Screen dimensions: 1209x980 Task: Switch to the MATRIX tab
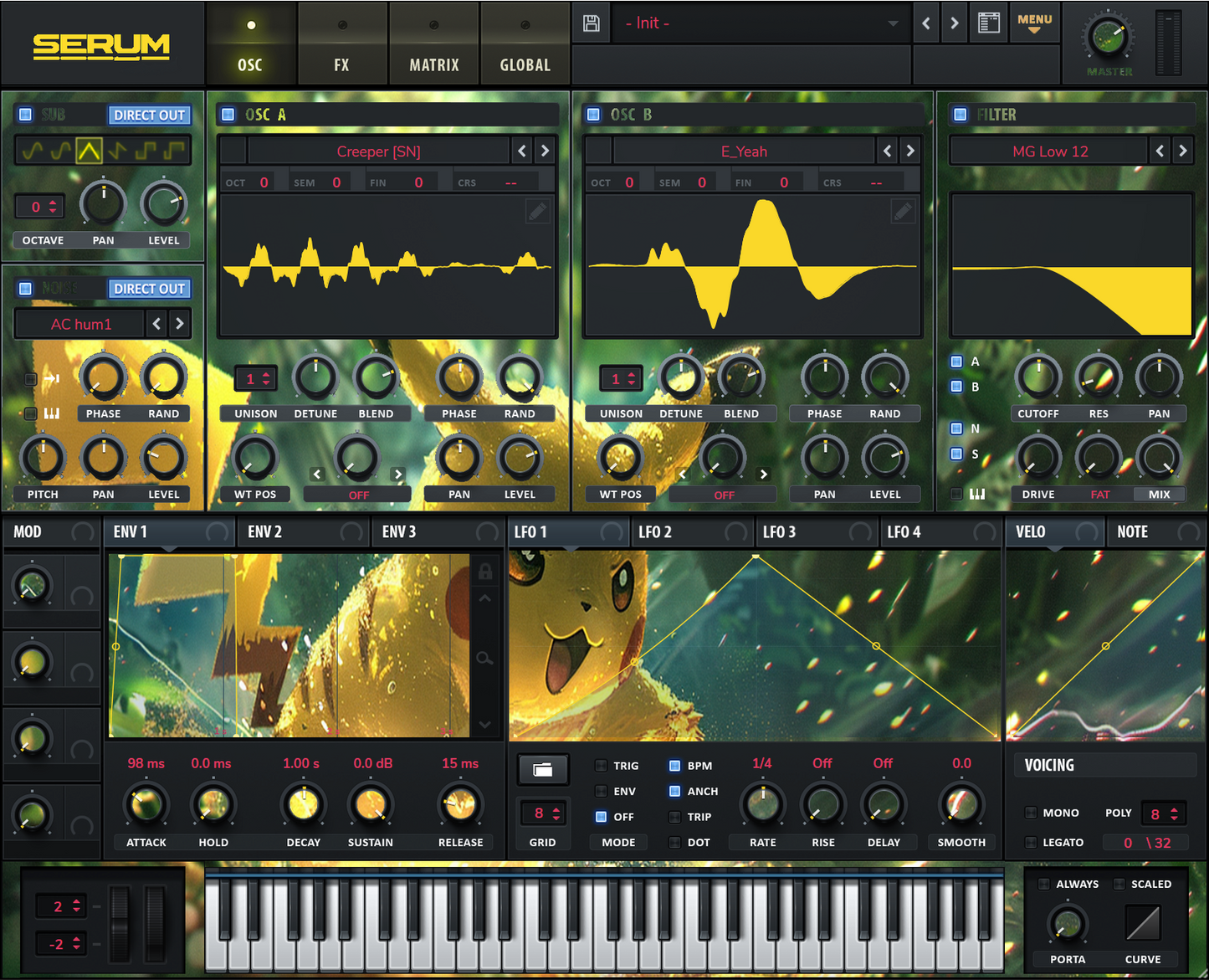click(x=433, y=44)
